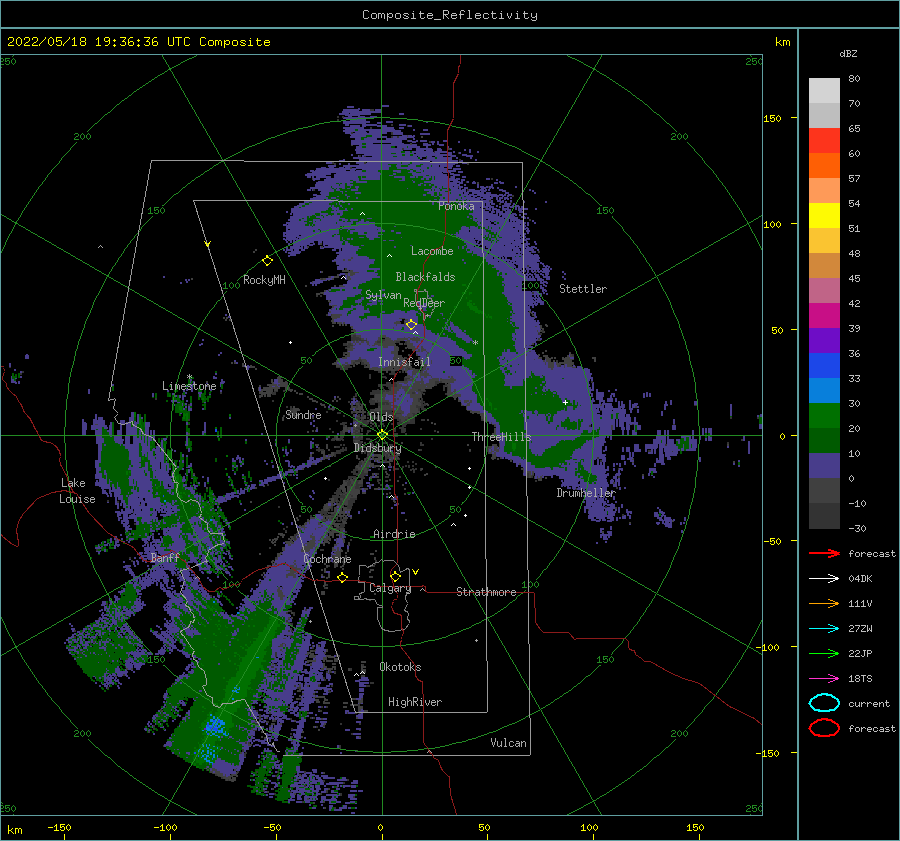Click the Cochrane city label
This screenshot has width=900, height=841.
(327, 559)
